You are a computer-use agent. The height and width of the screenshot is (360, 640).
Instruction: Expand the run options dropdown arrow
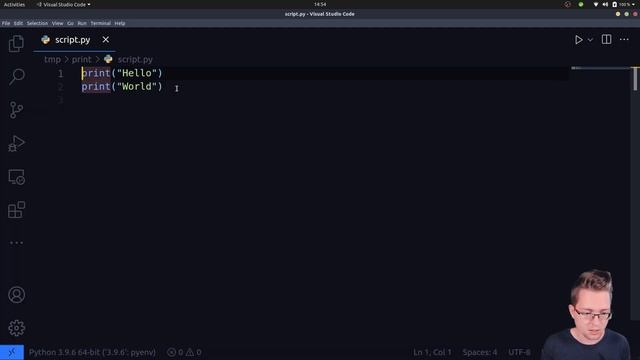pyautogui.click(x=590, y=40)
